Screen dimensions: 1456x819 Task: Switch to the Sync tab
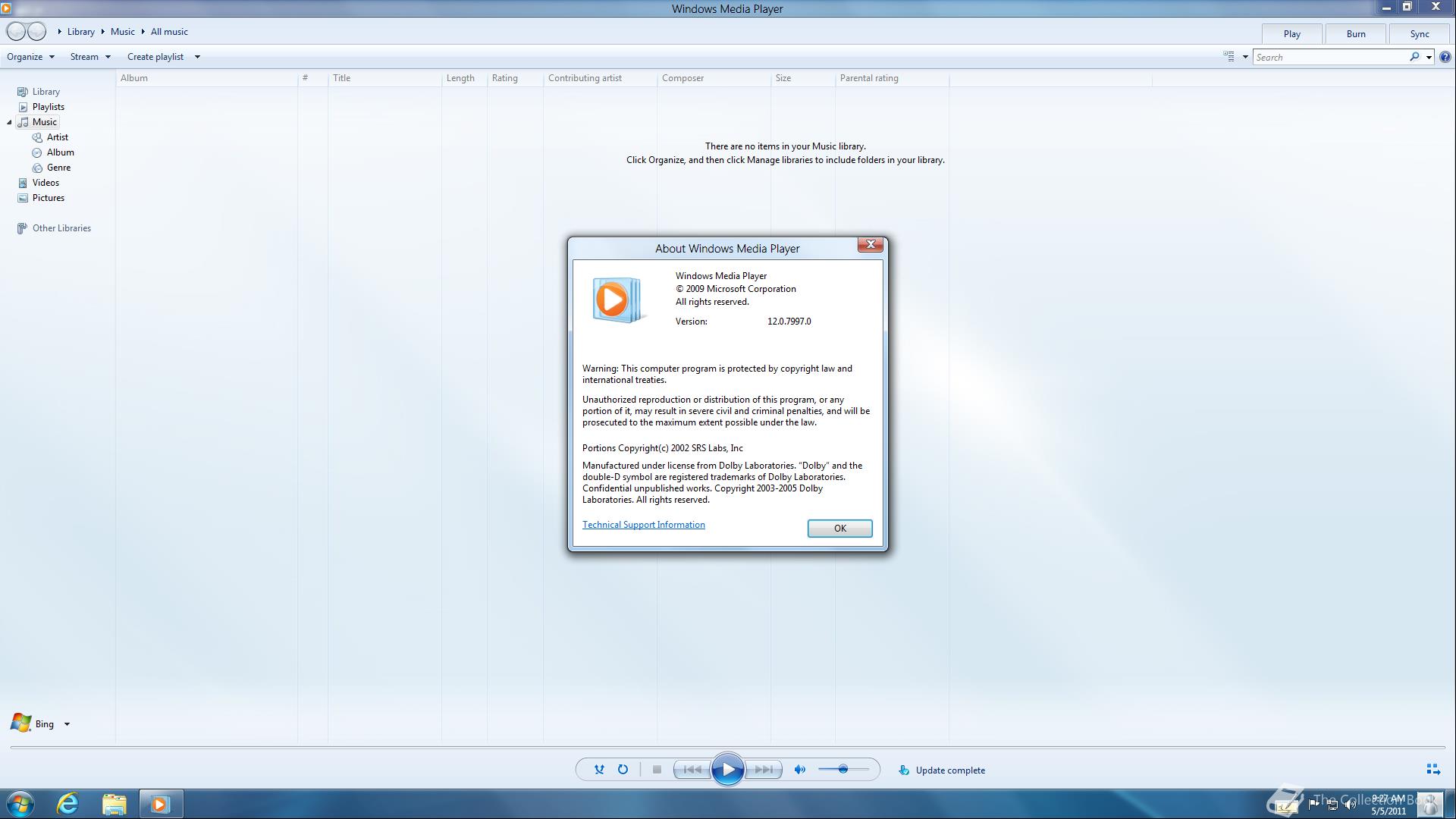click(1420, 34)
